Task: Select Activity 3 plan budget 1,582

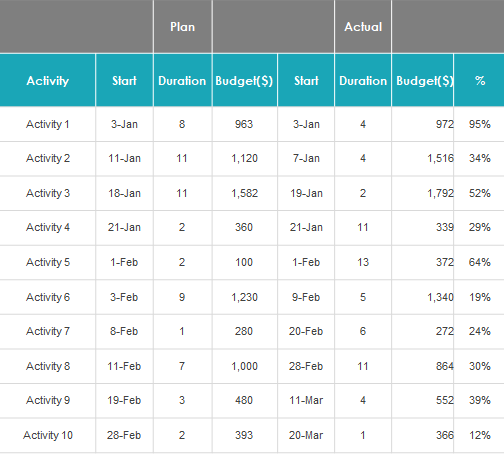Action: (x=245, y=193)
